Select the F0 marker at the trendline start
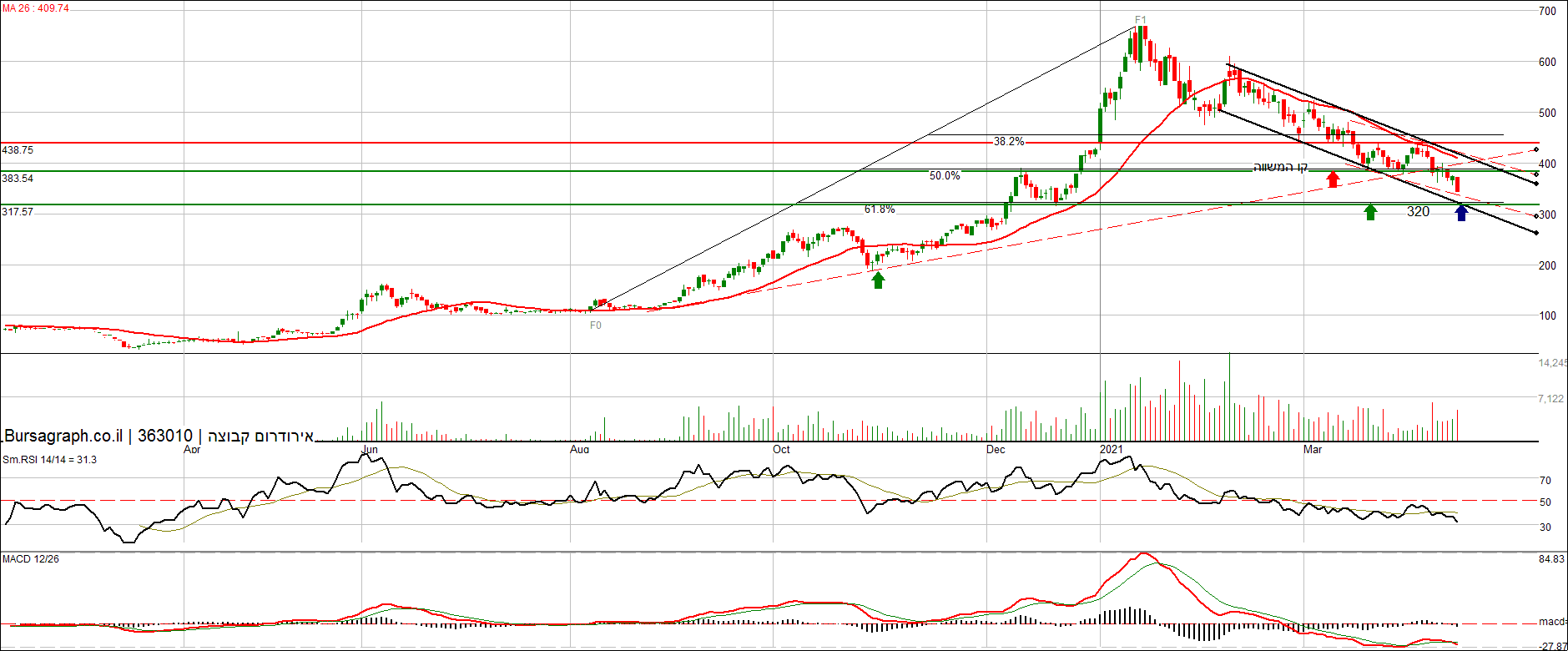Image resolution: width=1568 pixels, height=651 pixels. [596, 325]
